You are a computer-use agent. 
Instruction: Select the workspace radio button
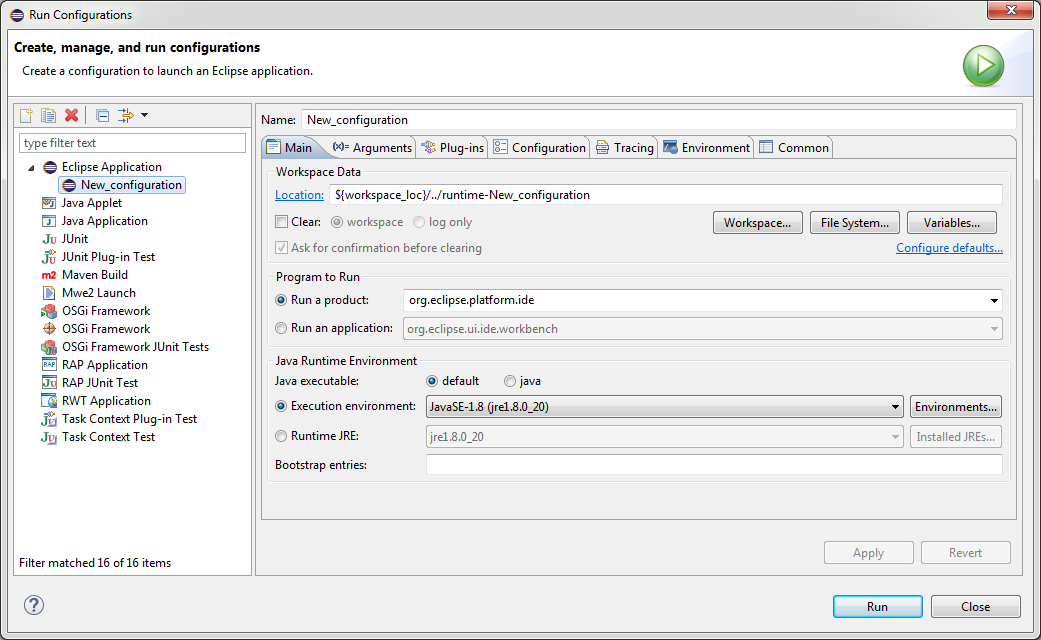click(x=337, y=222)
